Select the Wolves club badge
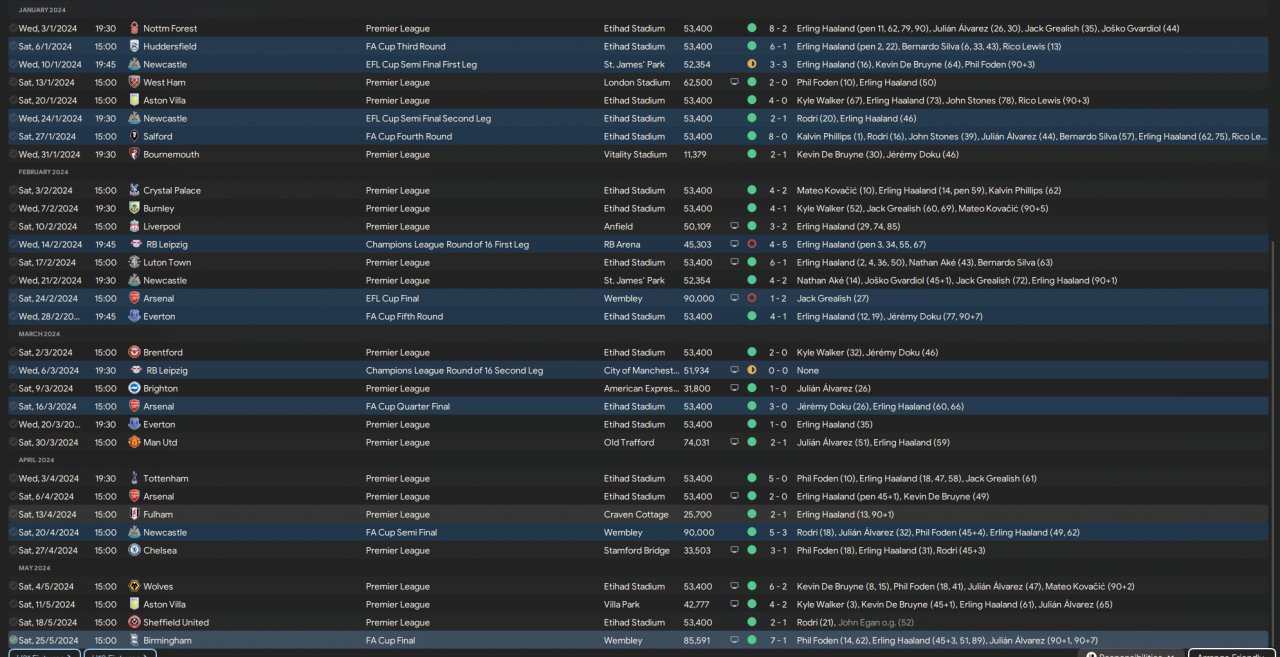 [135, 587]
